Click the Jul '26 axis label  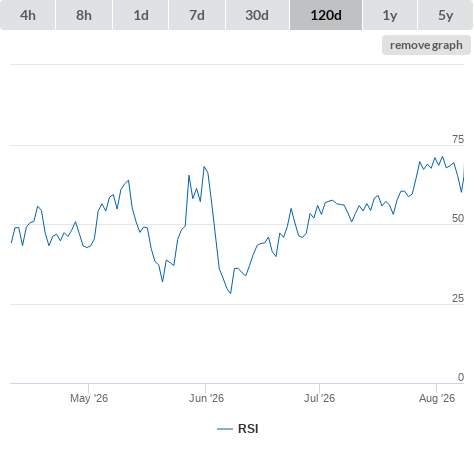[x=319, y=398]
